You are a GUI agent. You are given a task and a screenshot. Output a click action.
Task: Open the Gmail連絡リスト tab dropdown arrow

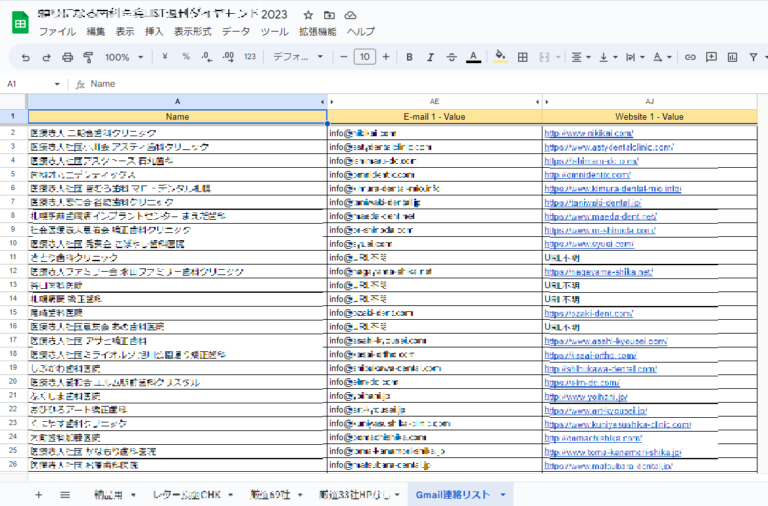coord(502,494)
